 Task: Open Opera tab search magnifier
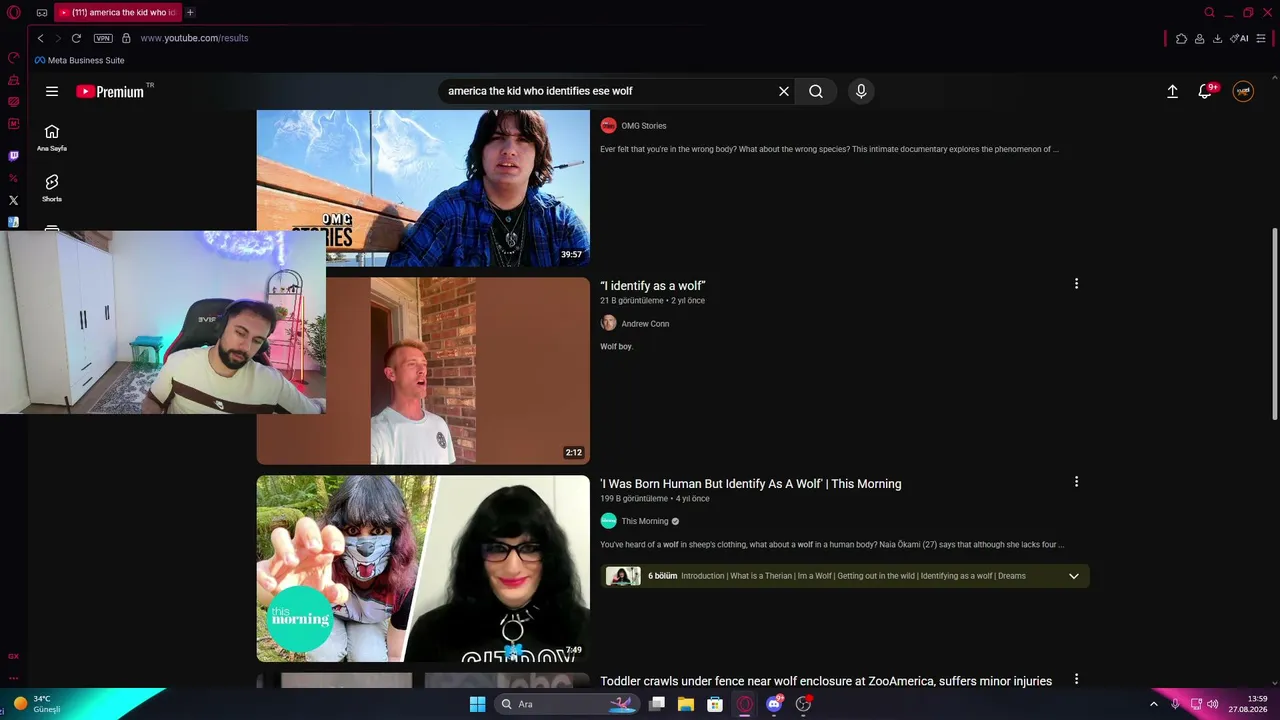pyautogui.click(x=1209, y=13)
